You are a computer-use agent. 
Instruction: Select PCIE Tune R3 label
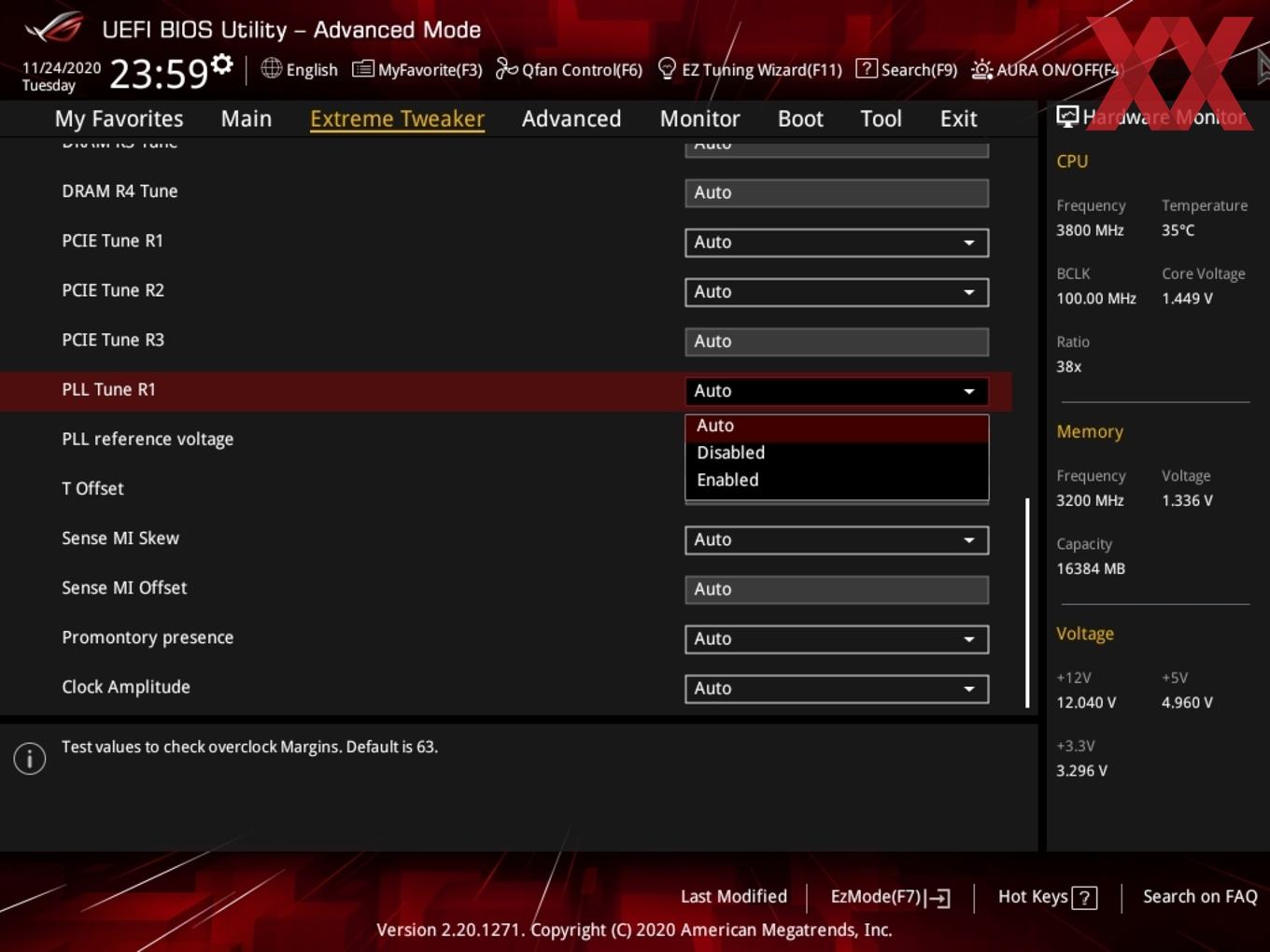point(113,340)
